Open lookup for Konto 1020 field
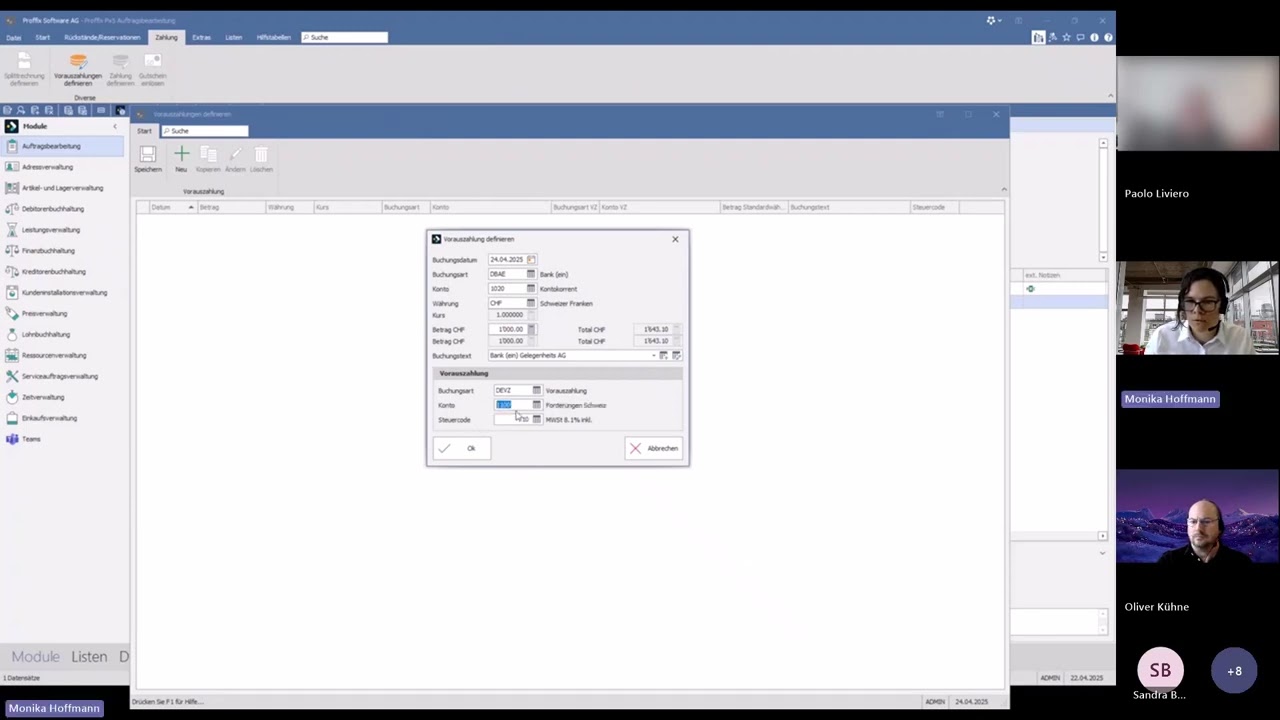Screen dimensions: 1280x720 (531, 289)
